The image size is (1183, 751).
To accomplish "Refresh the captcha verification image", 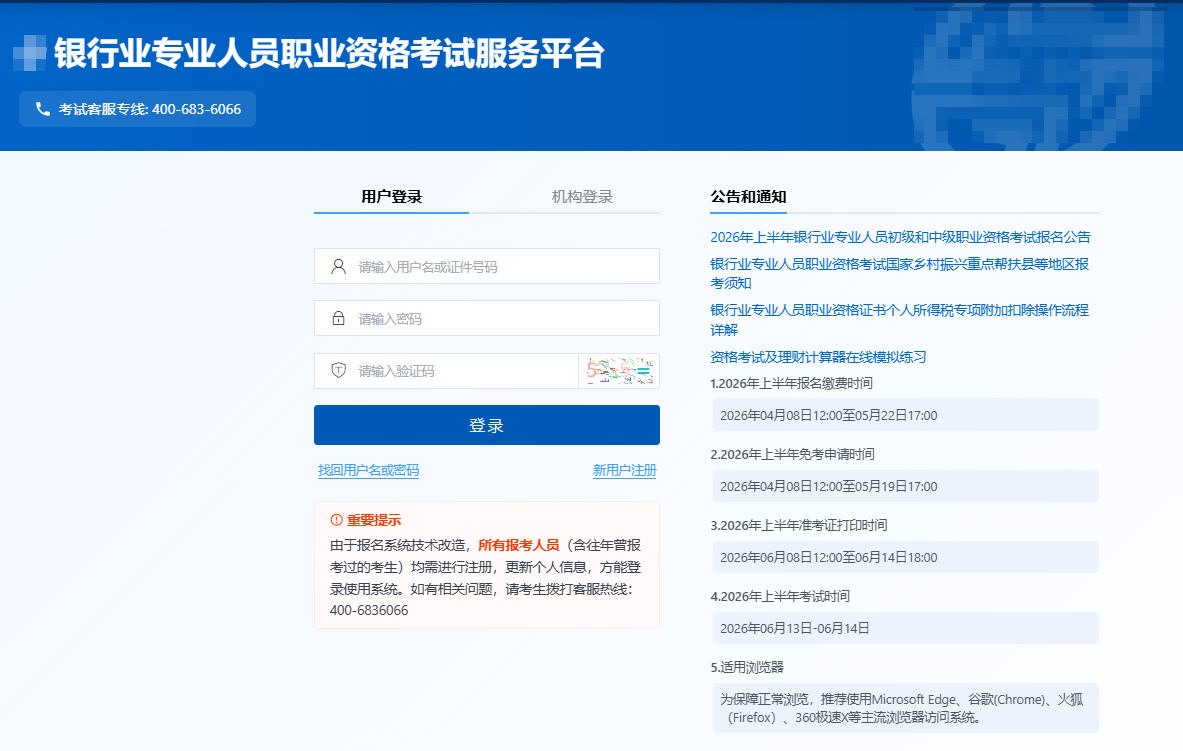I will (x=619, y=371).
